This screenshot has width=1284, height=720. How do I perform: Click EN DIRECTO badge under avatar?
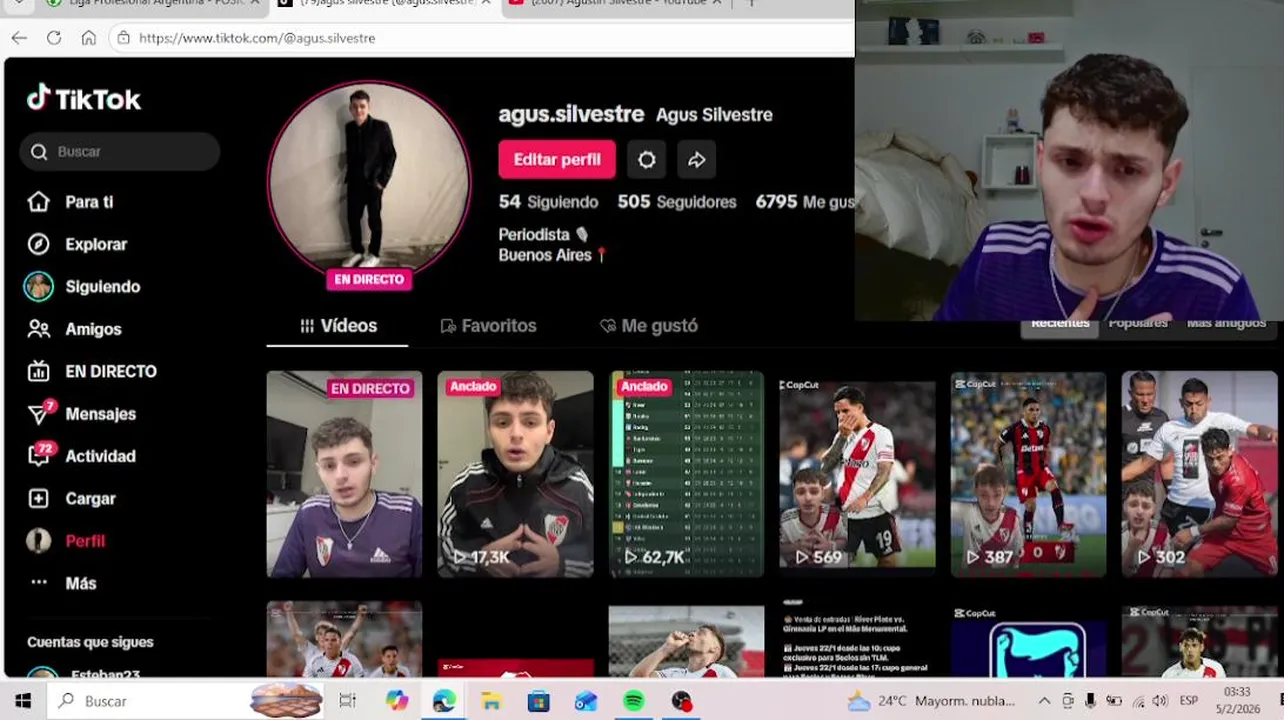coord(369,280)
